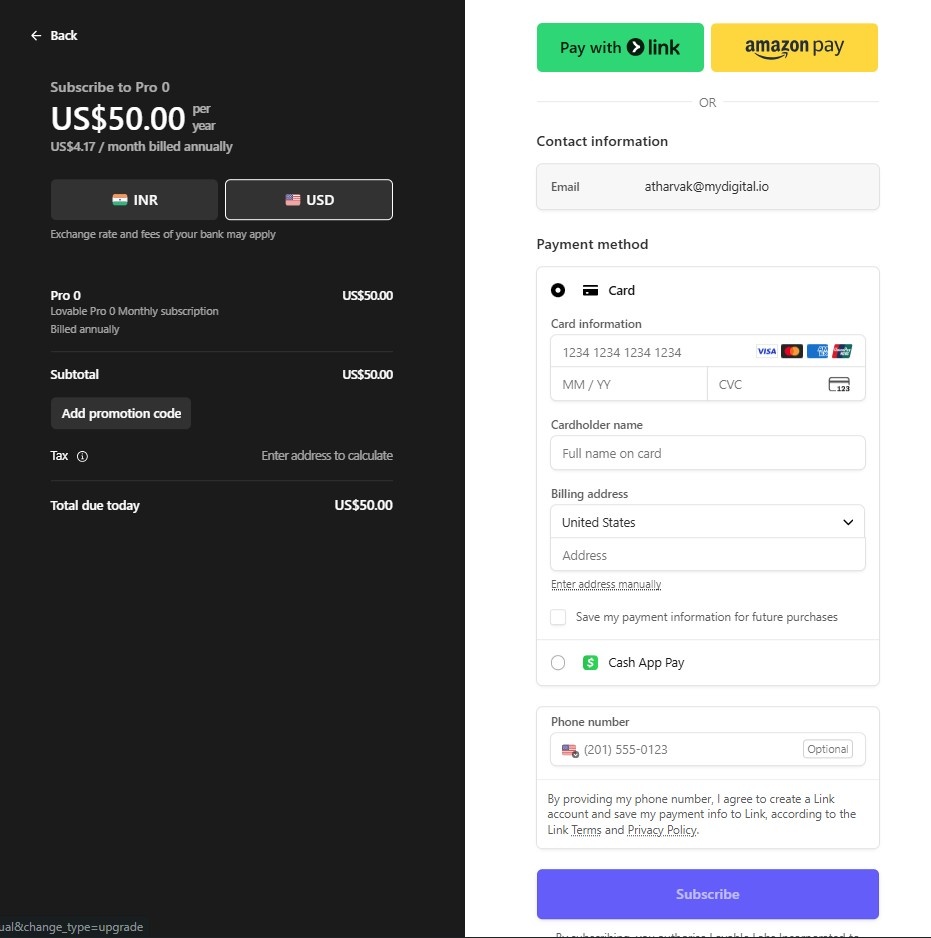This screenshot has height=938, width=931.
Task: Click the credit card icon beside Card
Action: coord(591,291)
